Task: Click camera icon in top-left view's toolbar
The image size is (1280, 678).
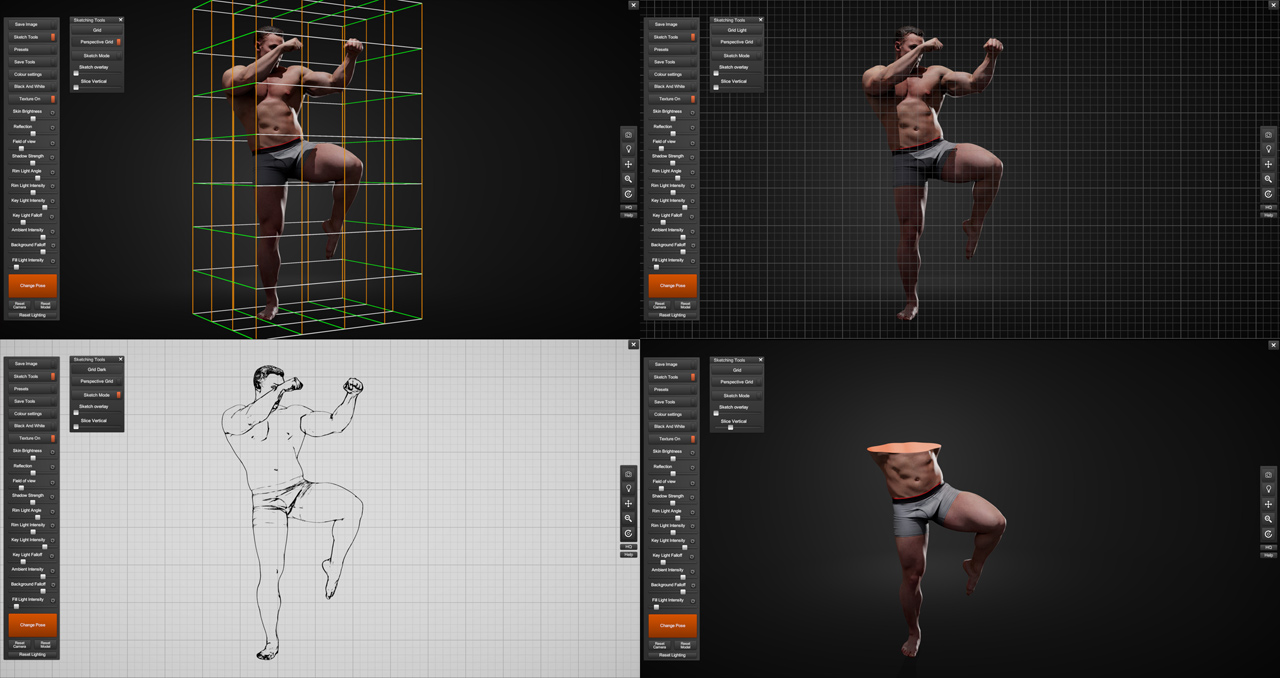Action: [x=628, y=134]
